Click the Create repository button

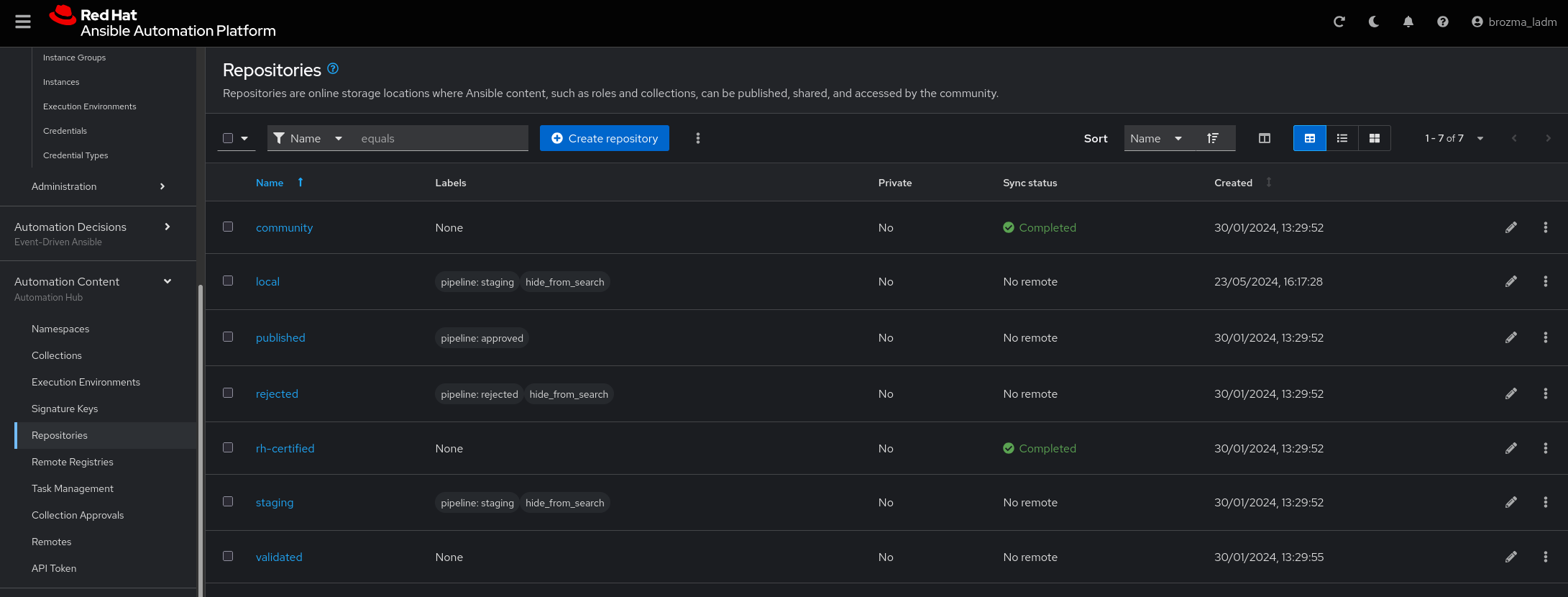(x=604, y=139)
